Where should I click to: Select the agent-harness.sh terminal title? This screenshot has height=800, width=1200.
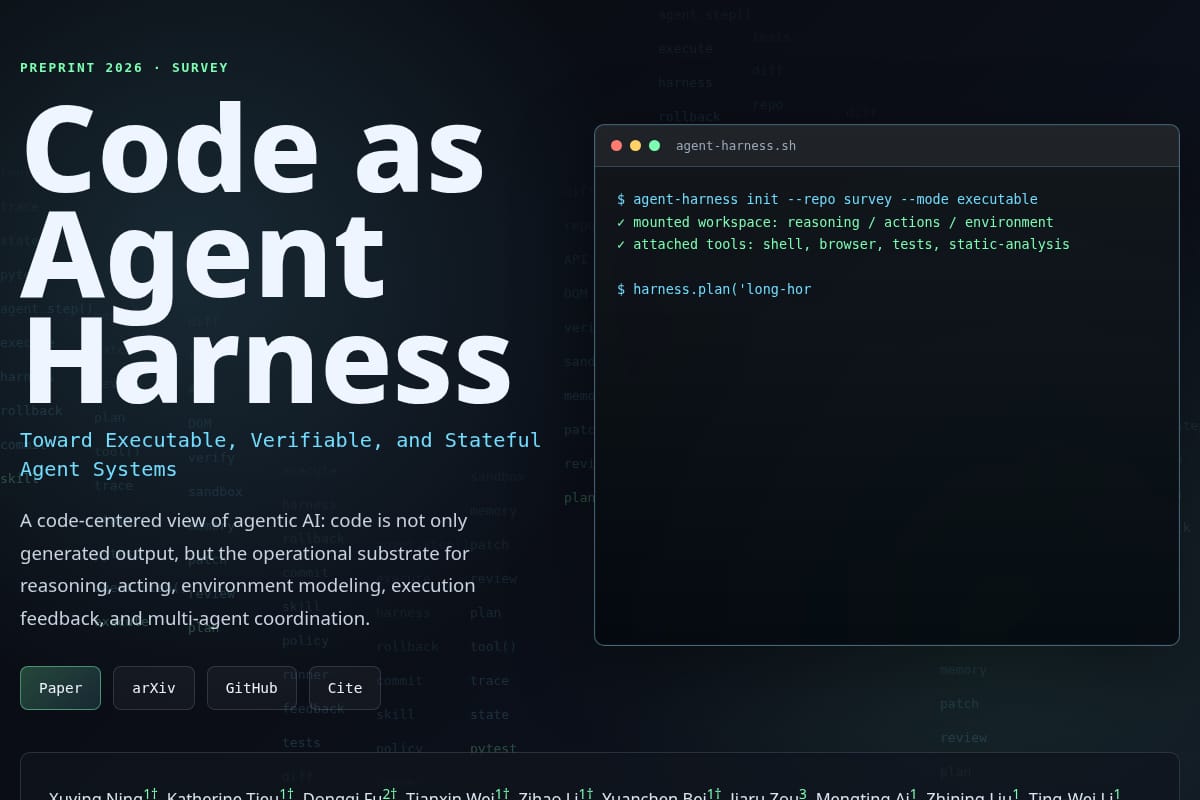[x=736, y=146]
